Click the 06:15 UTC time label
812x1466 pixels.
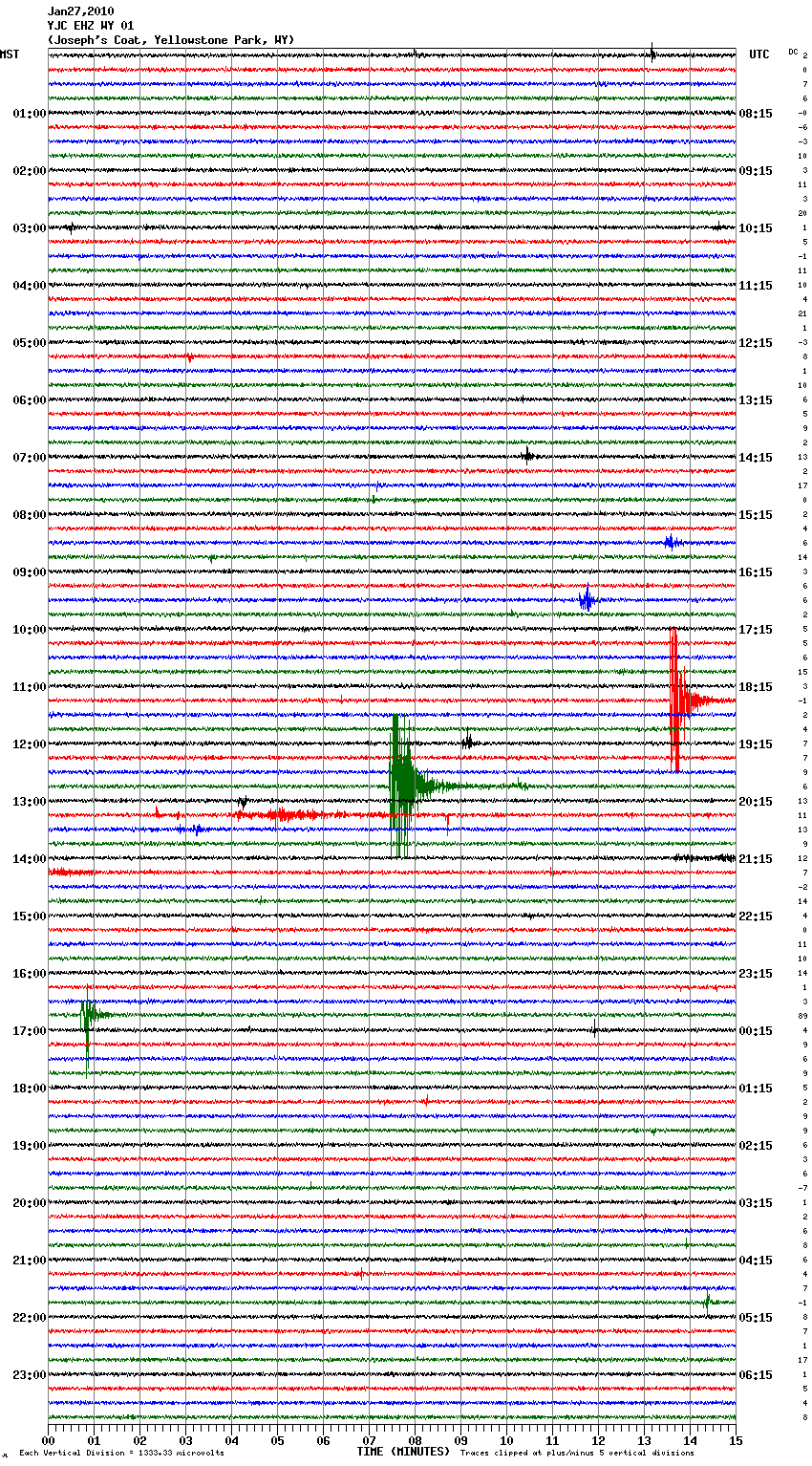[x=756, y=1375]
